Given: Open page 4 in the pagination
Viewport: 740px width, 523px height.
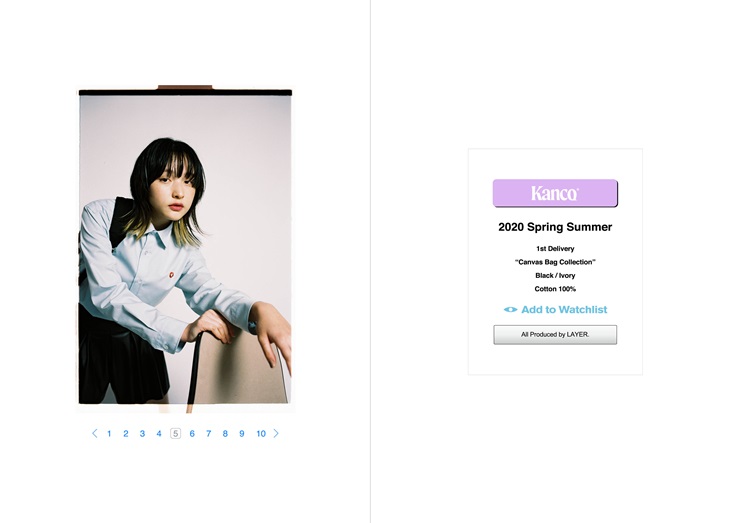Looking at the screenshot, I should coord(159,433).
